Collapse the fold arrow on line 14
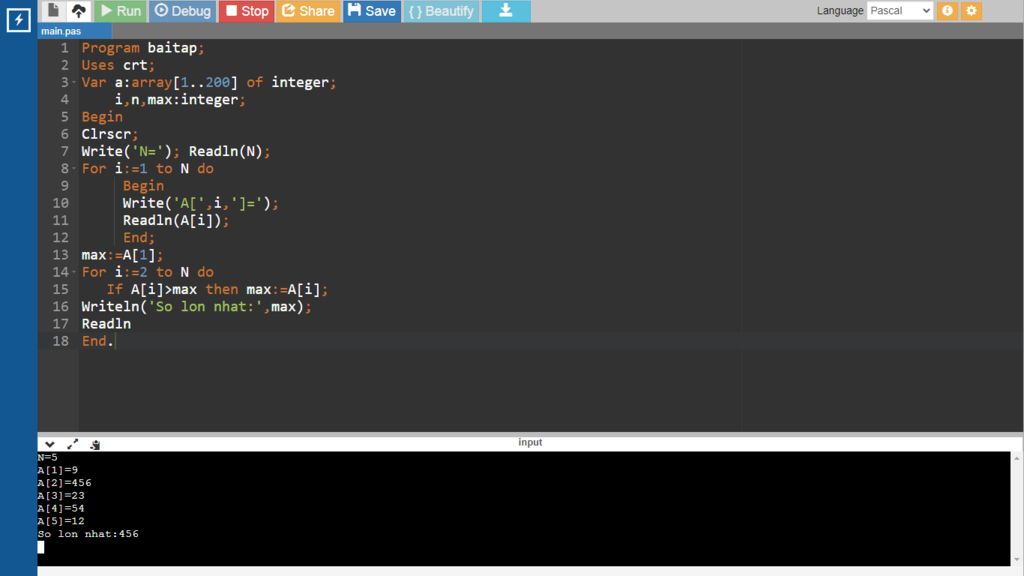 tap(74, 272)
